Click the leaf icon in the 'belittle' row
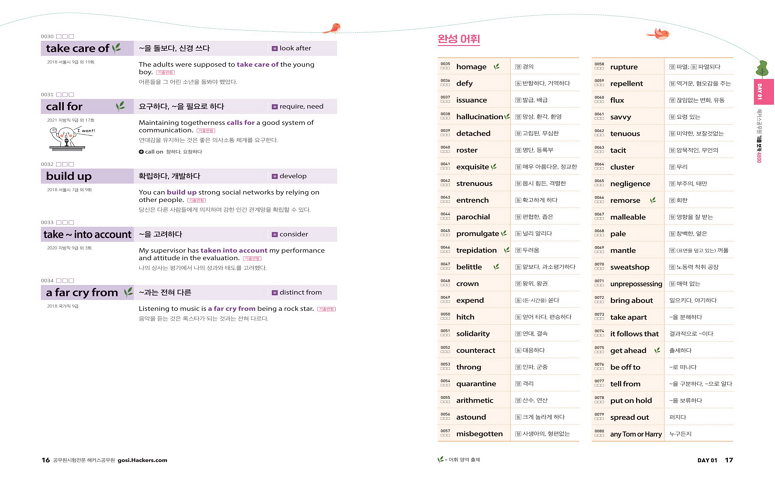 496,266
